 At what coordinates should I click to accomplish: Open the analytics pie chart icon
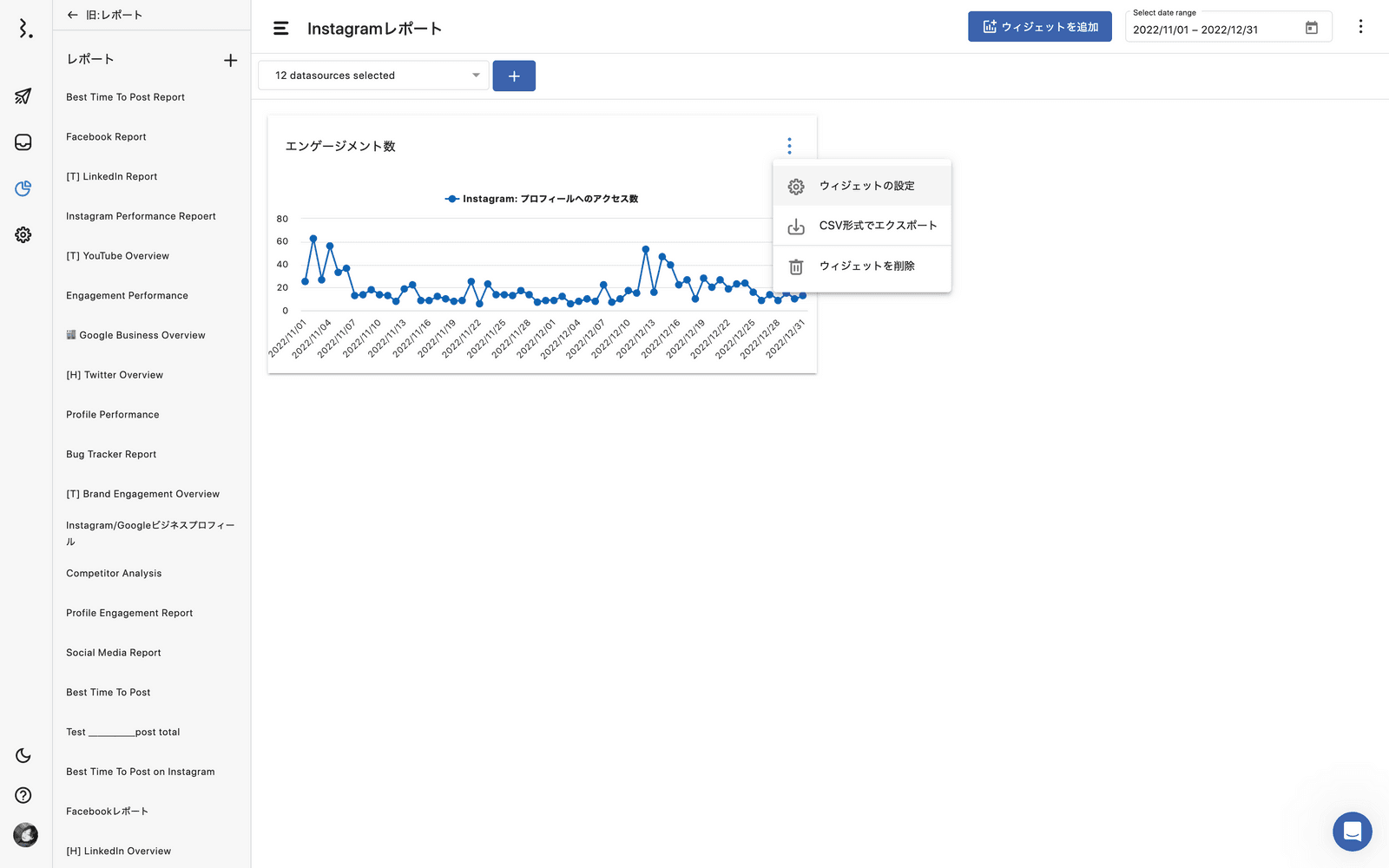pyautogui.click(x=23, y=188)
